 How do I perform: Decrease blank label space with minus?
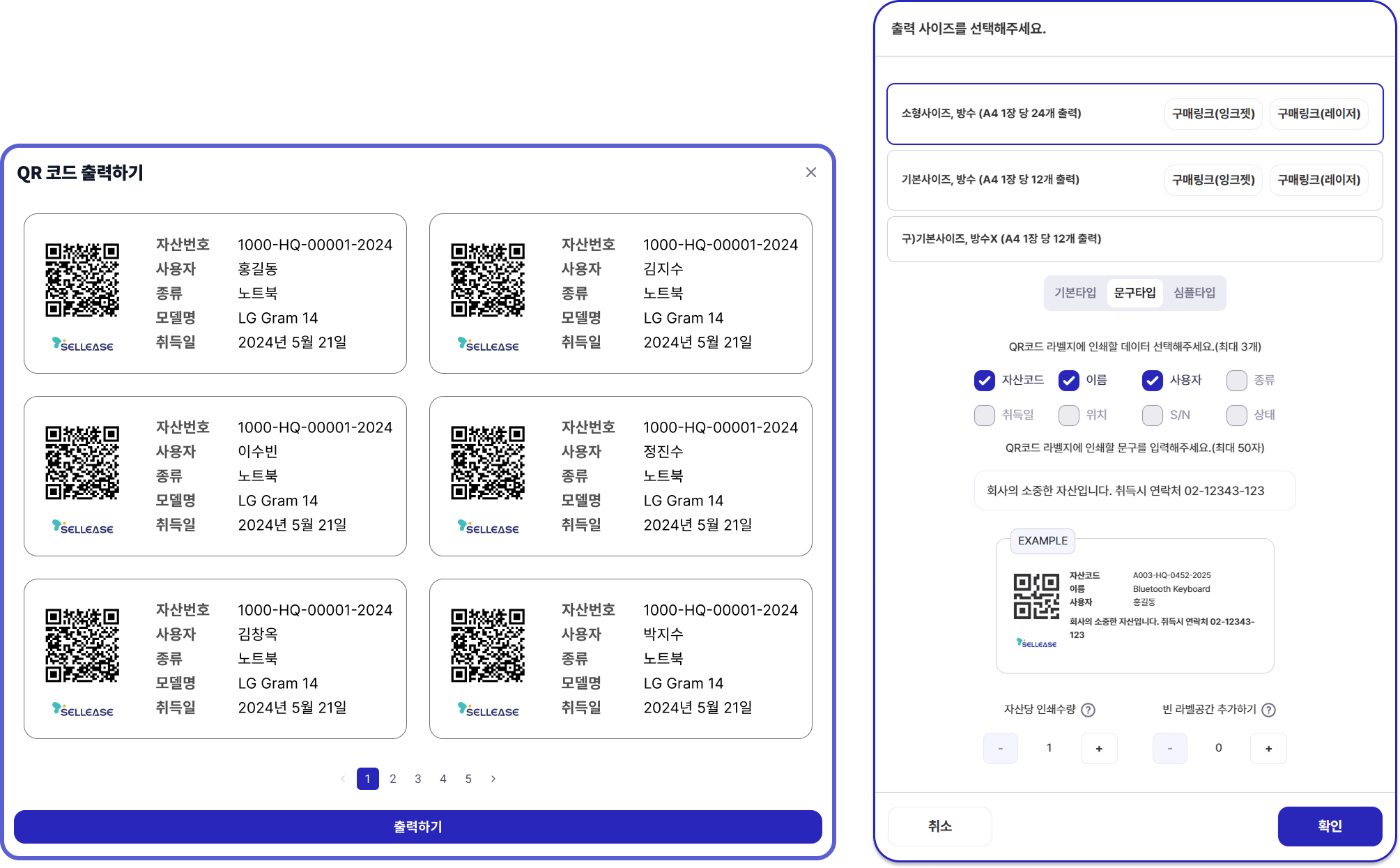(x=1169, y=748)
